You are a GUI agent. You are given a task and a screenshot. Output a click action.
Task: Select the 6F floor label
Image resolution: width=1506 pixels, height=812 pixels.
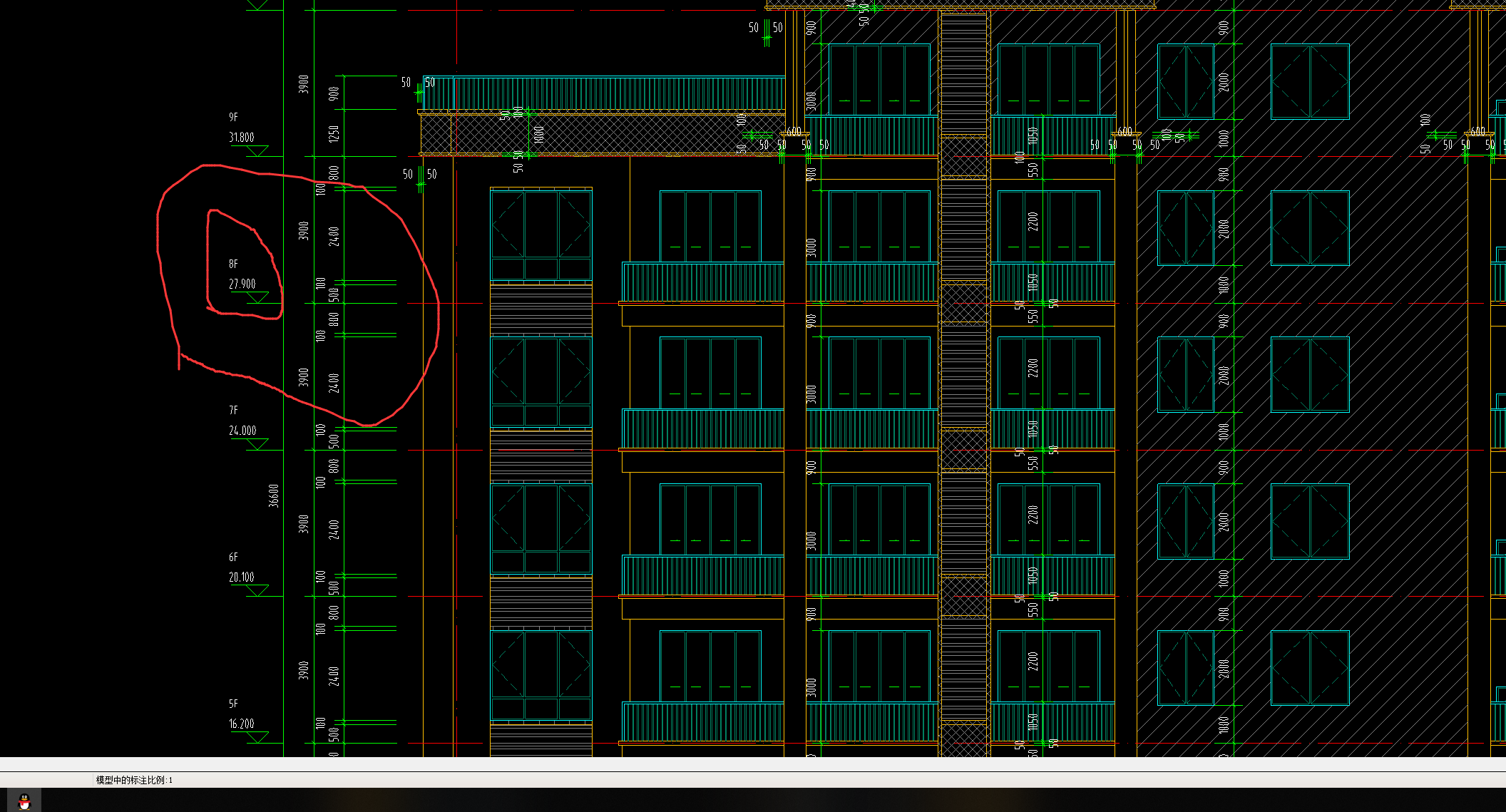click(x=233, y=557)
